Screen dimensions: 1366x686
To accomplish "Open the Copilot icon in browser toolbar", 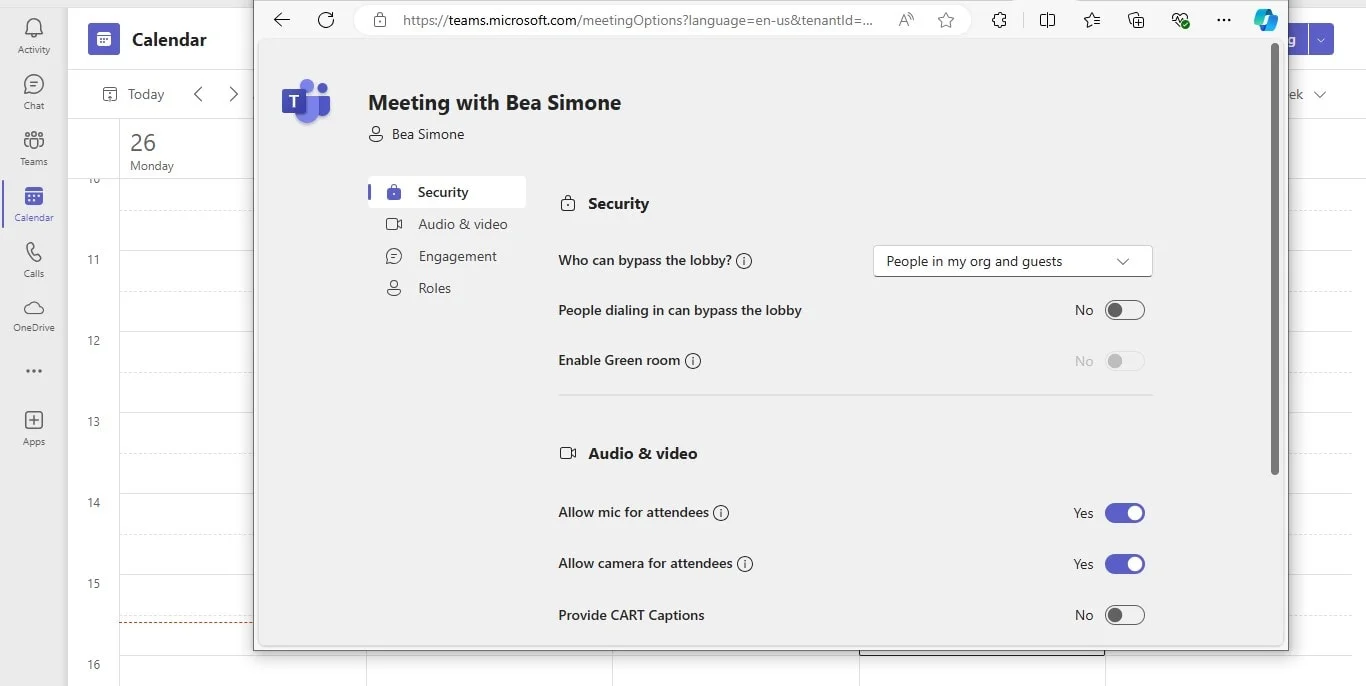I will pyautogui.click(x=1266, y=20).
